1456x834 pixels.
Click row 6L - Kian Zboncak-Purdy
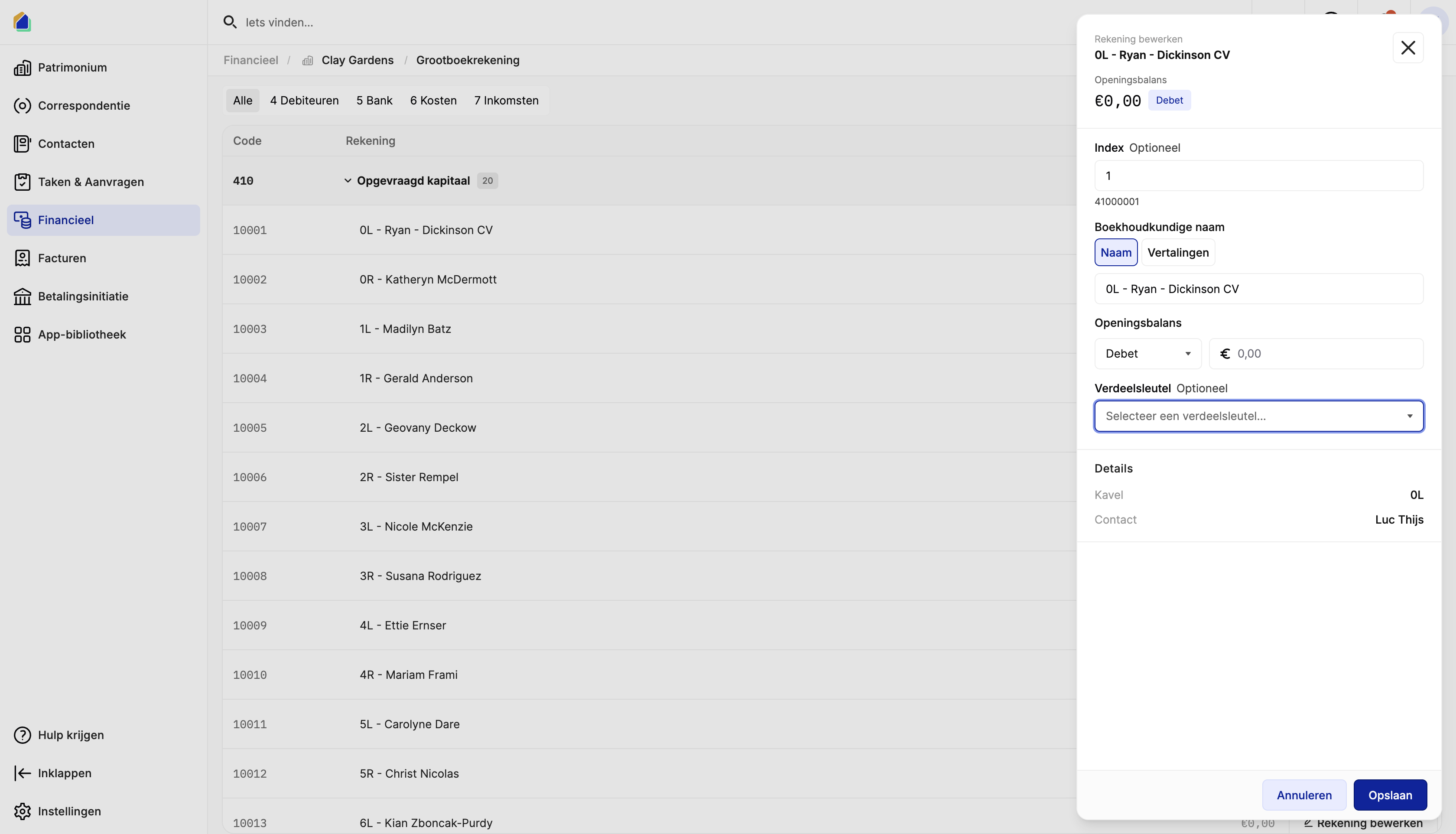(649, 816)
